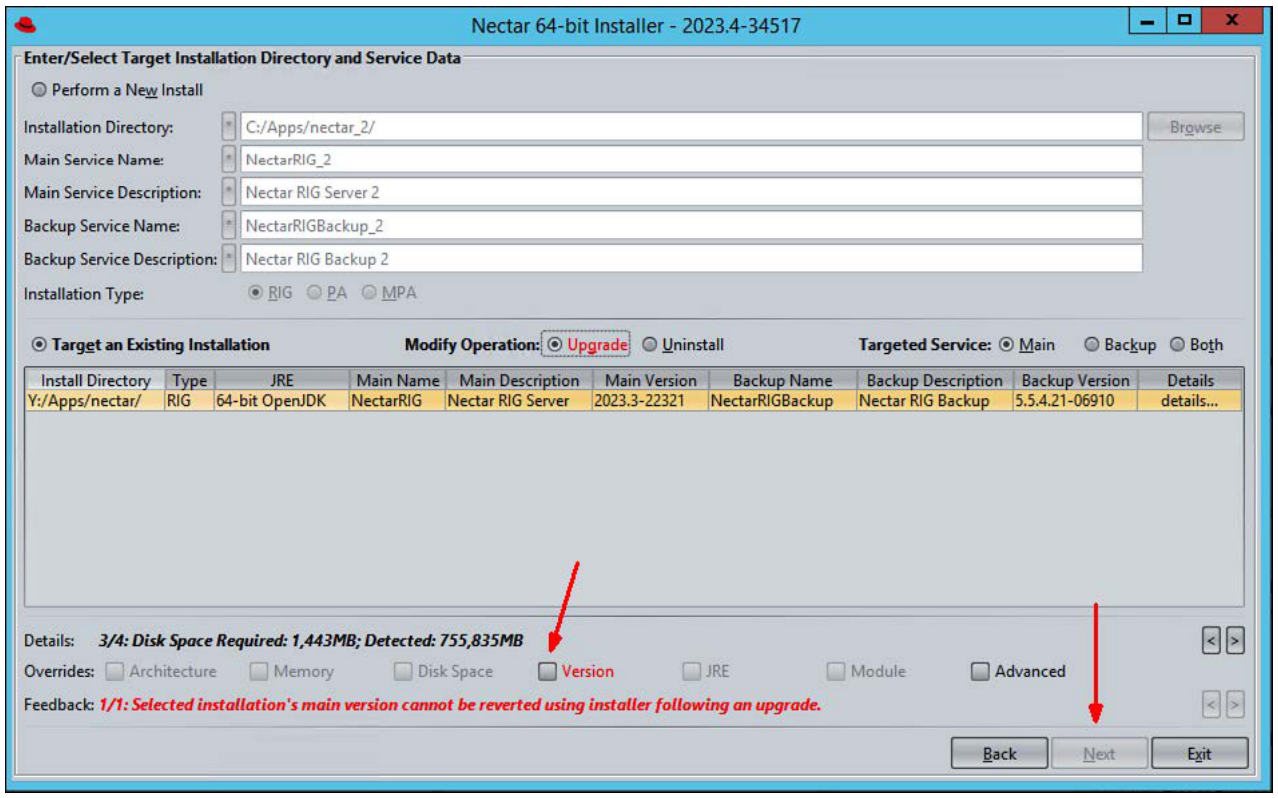Sort by Install Directory column header
1278x798 pixels.
pyautogui.click(x=96, y=380)
